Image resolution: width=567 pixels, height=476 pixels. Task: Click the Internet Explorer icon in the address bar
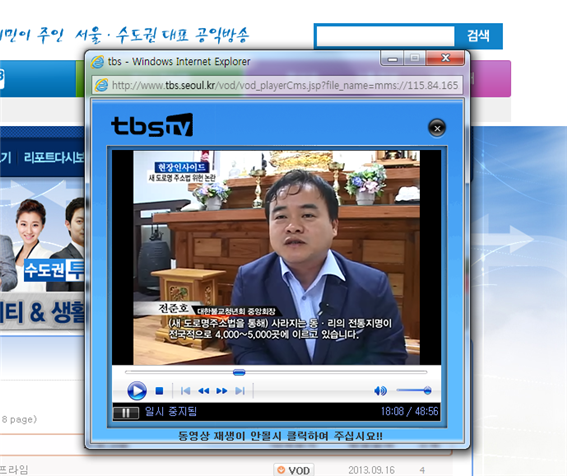pos(101,85)
